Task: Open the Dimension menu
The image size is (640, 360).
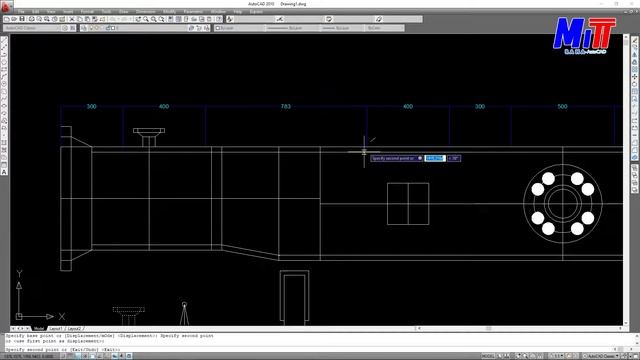Action: click(x=145, y=11)
